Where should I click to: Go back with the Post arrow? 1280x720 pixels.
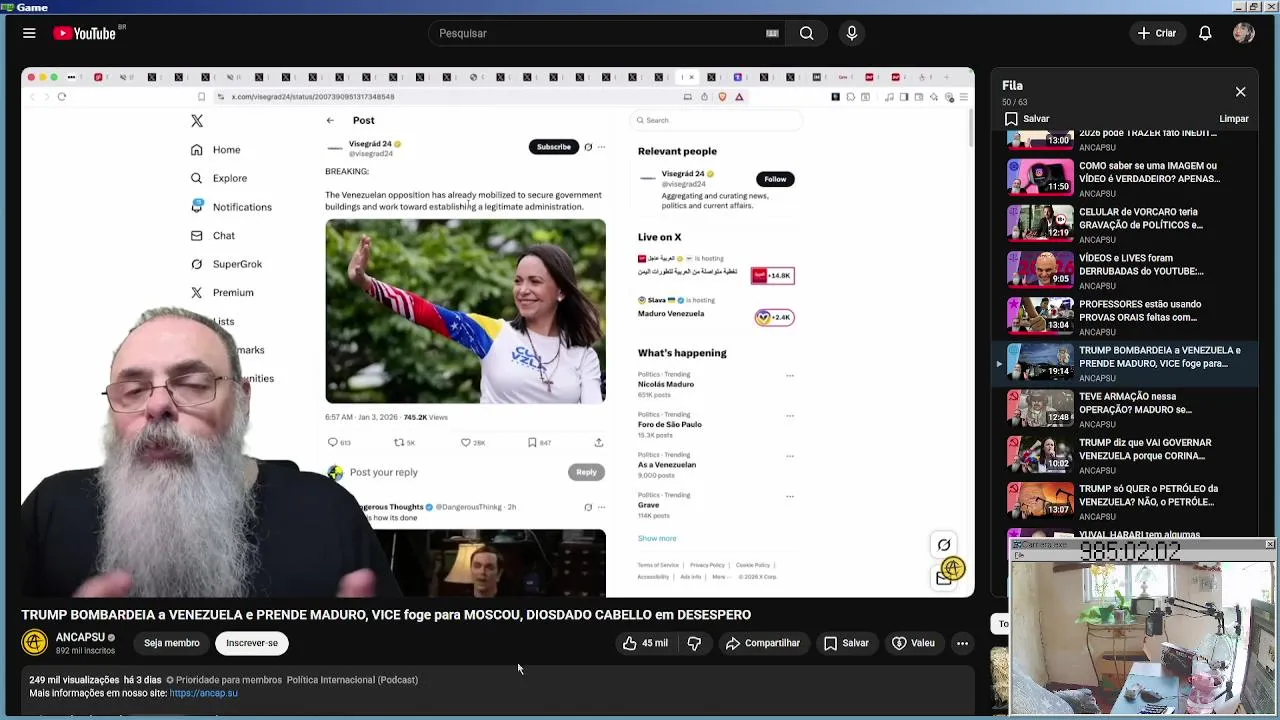tap(330, 120)
